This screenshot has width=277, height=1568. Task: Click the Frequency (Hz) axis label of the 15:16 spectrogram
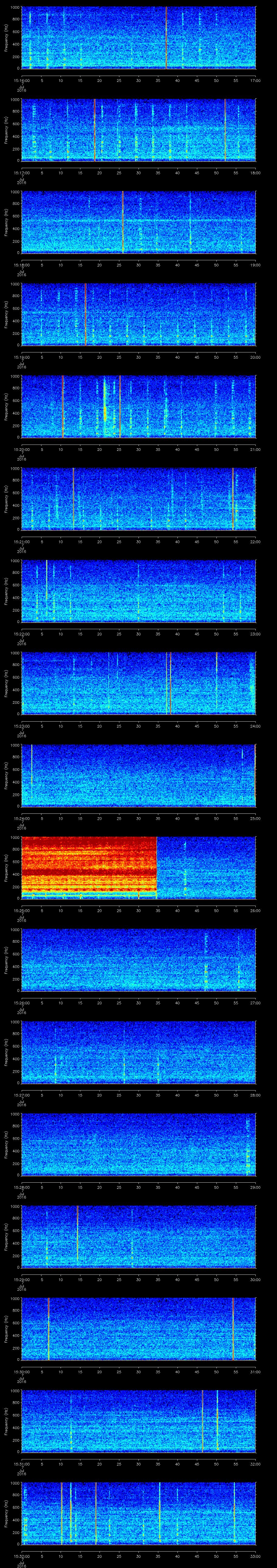click(x=6, y=38)
